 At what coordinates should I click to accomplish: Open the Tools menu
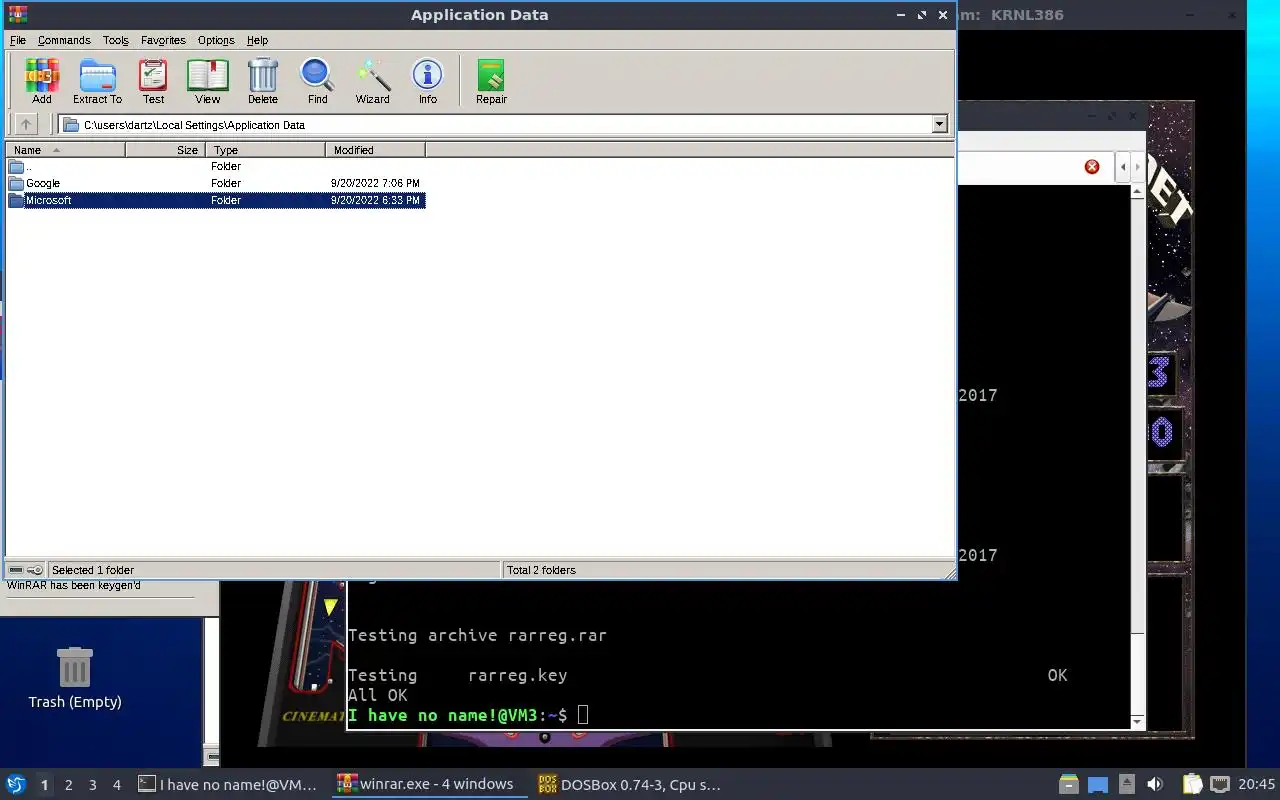click(116, 40)
